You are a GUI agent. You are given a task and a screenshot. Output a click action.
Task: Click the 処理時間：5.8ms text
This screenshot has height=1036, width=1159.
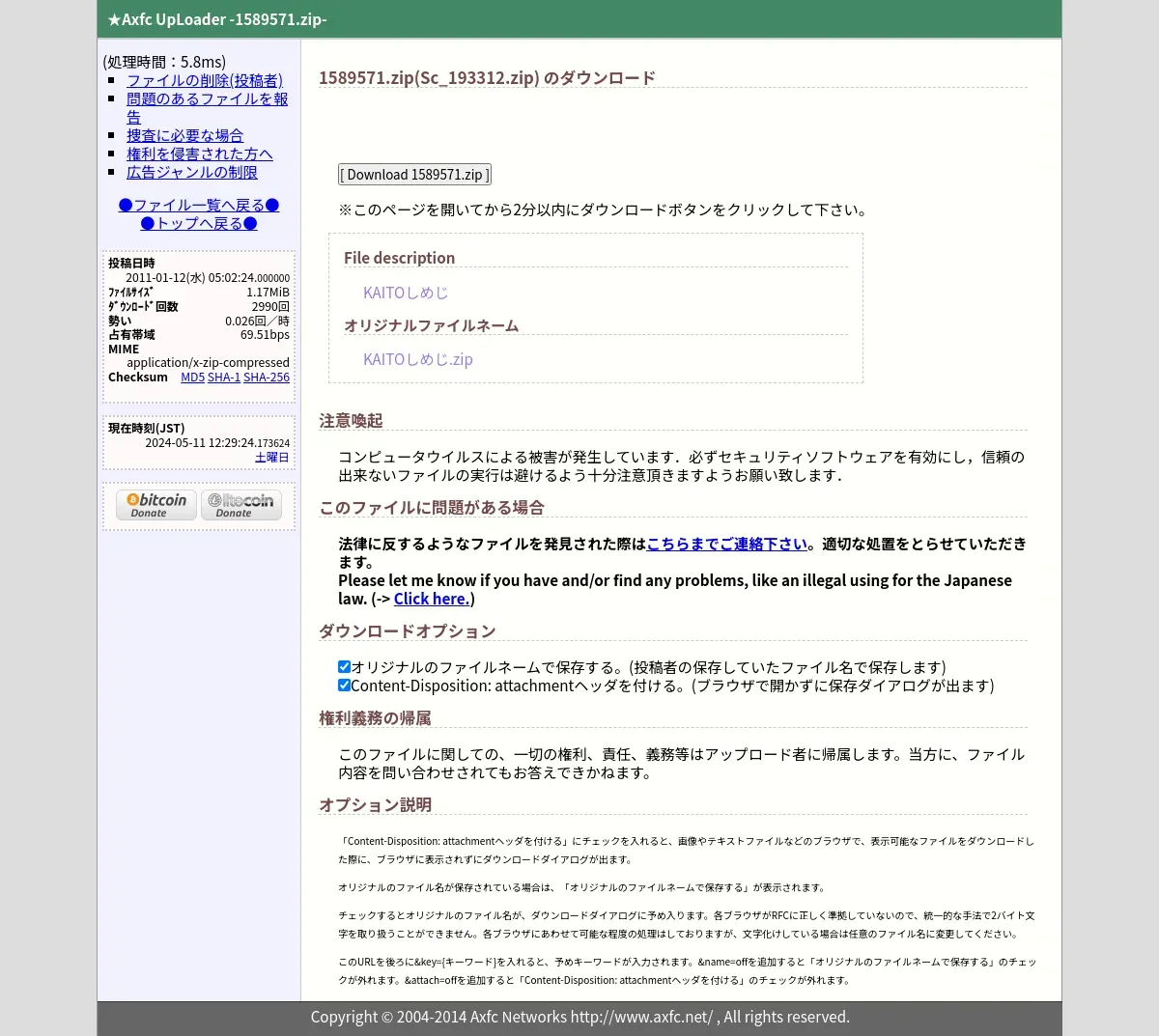pos(164,62)
